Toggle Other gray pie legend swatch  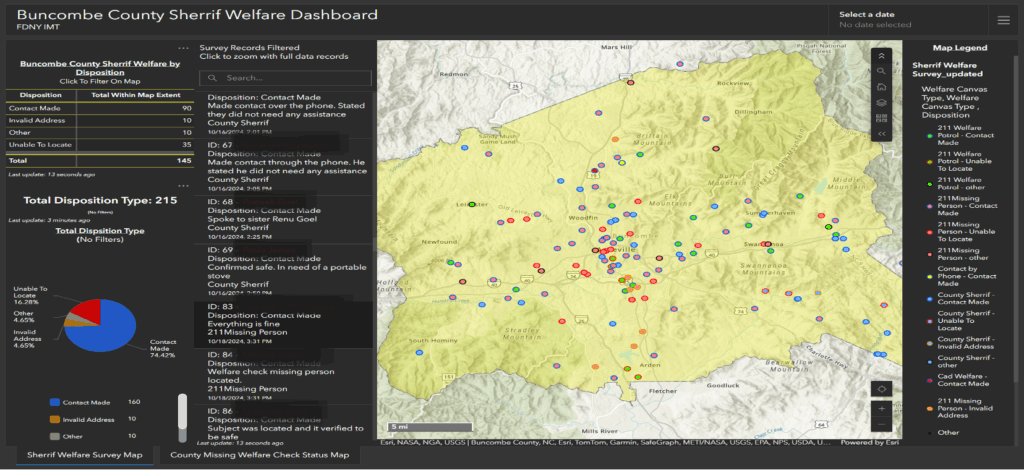55,436
